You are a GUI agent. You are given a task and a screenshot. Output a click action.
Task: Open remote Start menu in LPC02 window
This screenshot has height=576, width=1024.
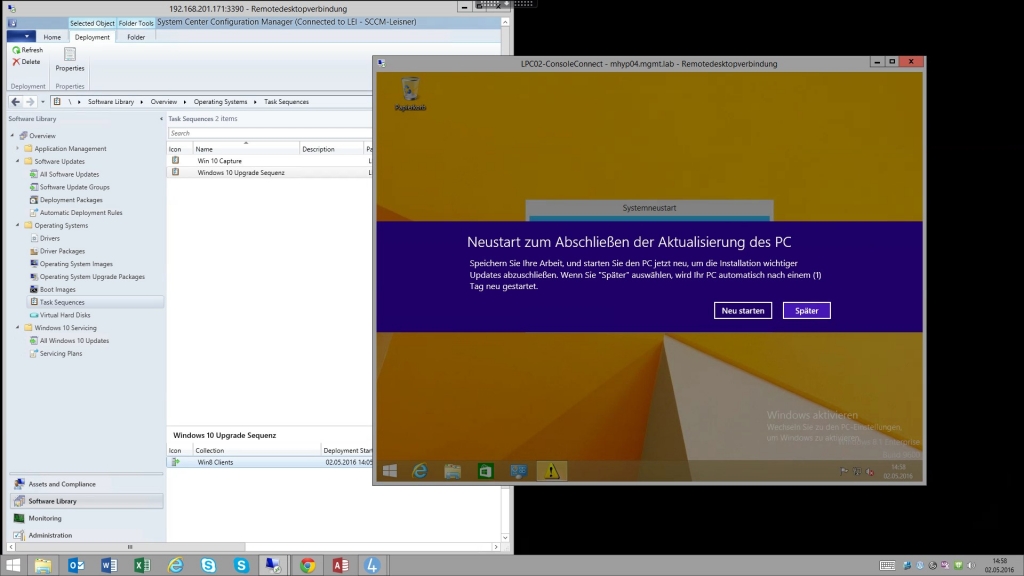coord(390,471)
